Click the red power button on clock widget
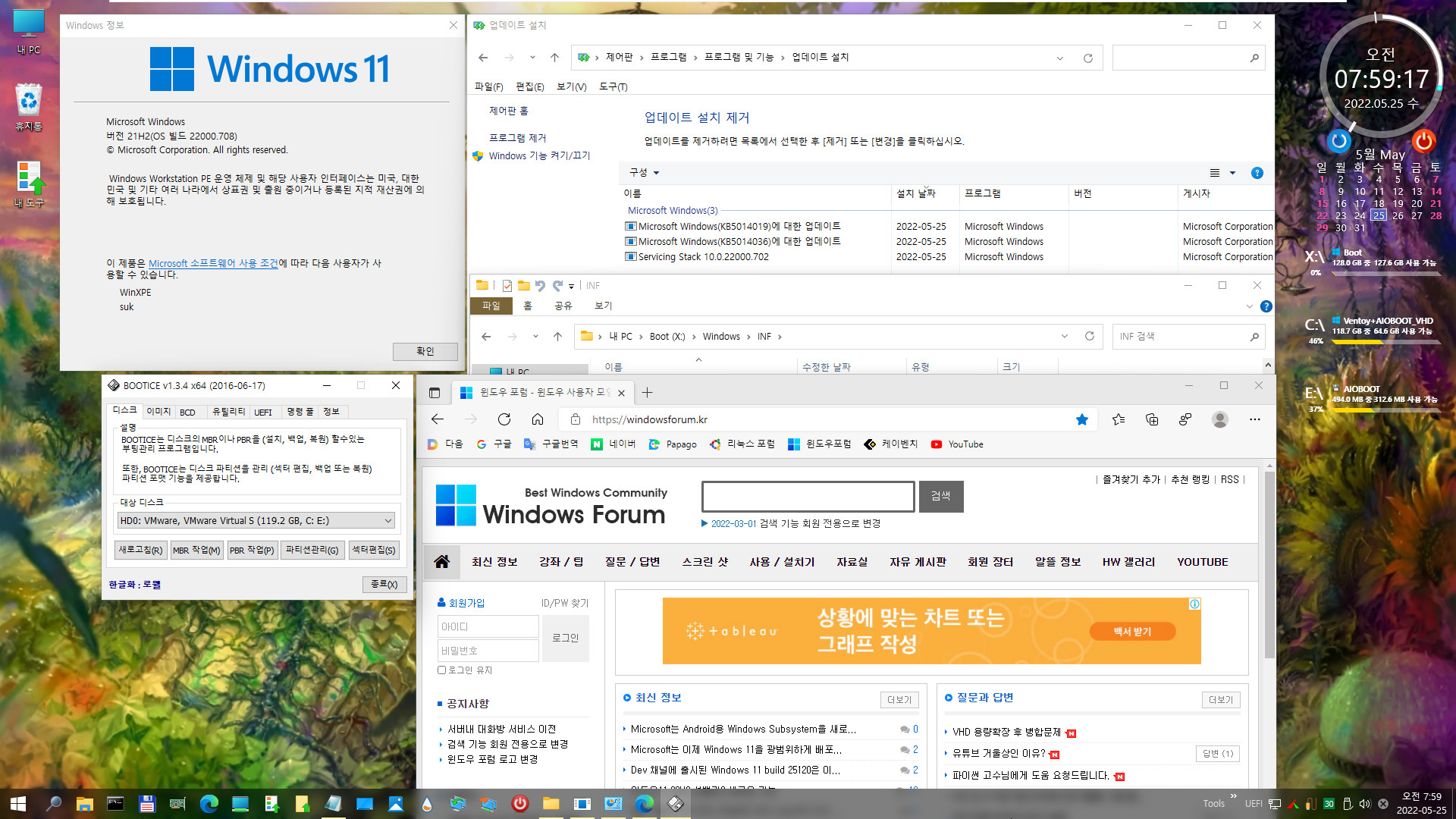The height and width of the screenshot is (819, 1456). tap(1423, 140)
